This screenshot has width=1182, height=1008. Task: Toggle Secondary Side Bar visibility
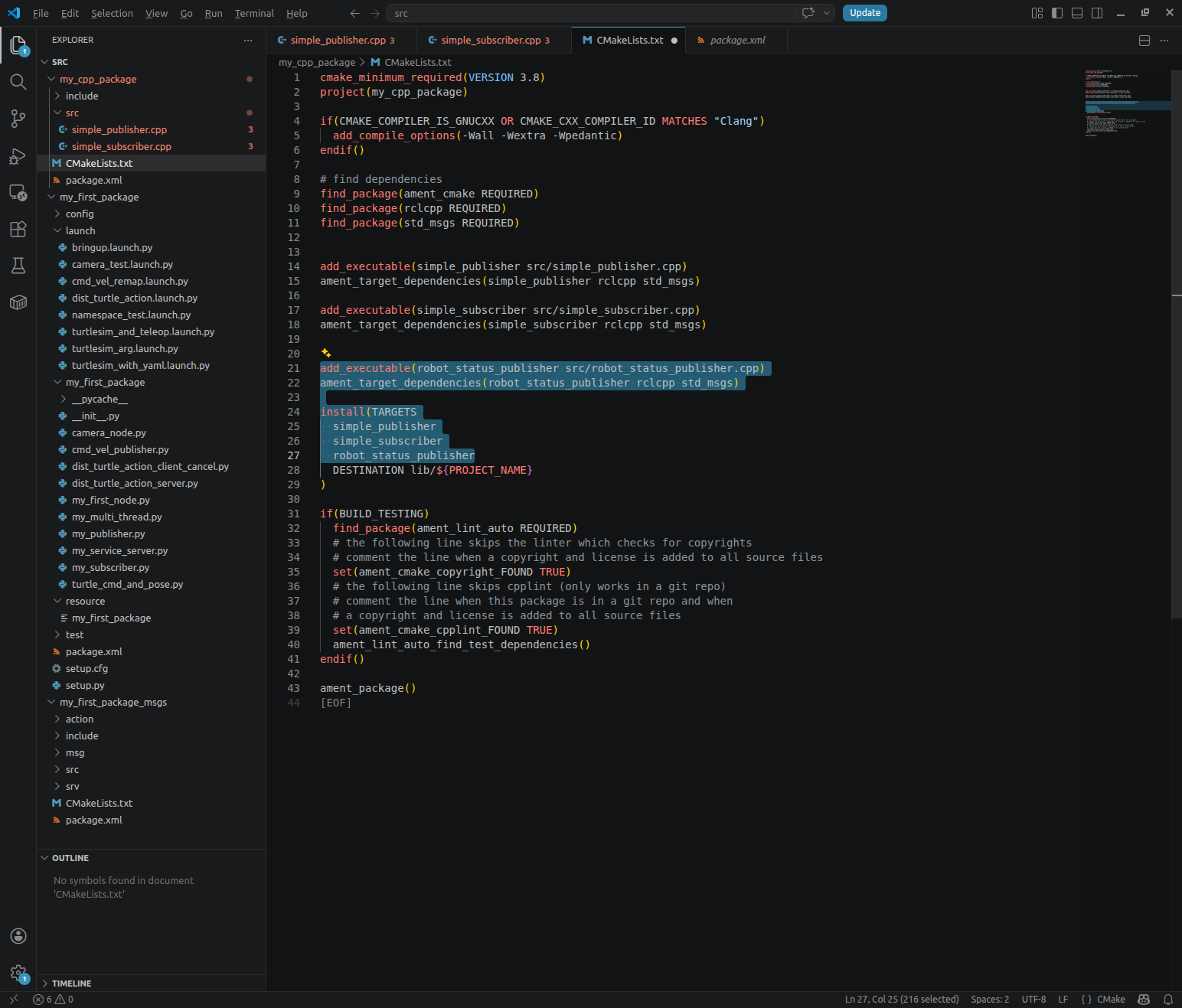click(1097, 13)
